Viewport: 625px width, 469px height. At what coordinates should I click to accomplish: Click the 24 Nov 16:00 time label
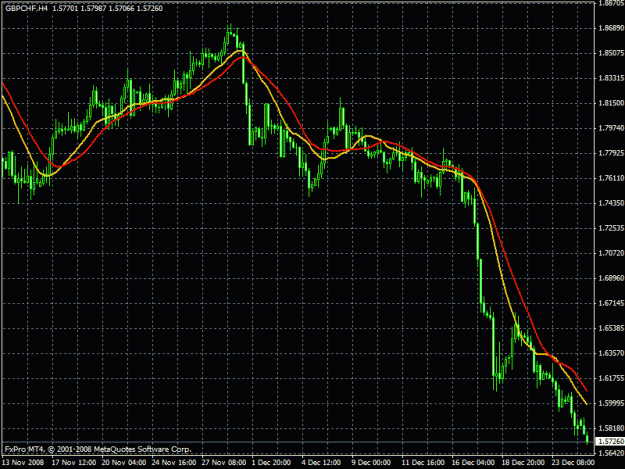(174, 463)
